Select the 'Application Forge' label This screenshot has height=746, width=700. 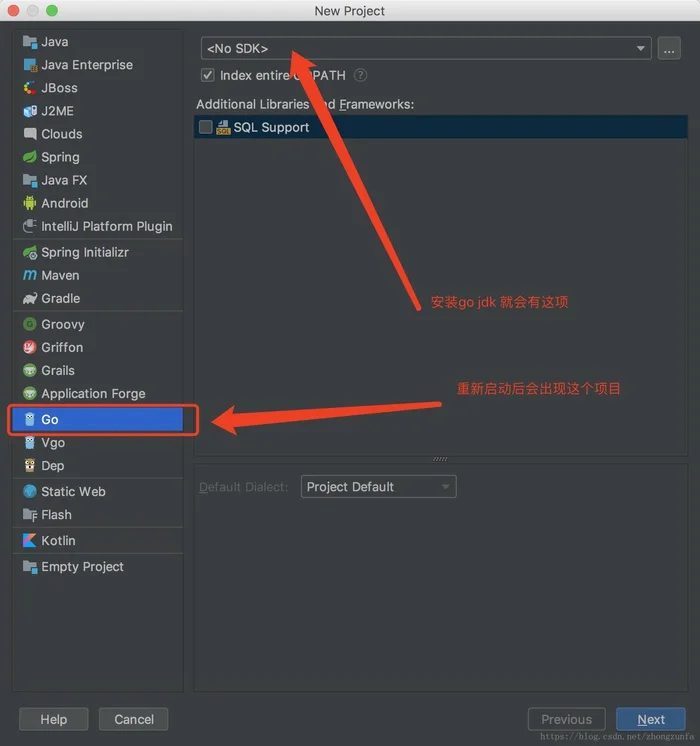93,393
